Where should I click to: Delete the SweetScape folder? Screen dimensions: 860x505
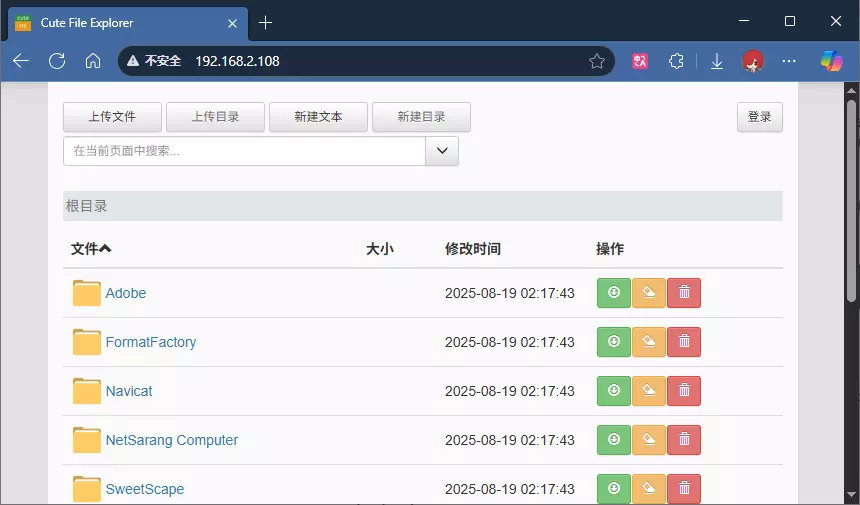point(684,489)
